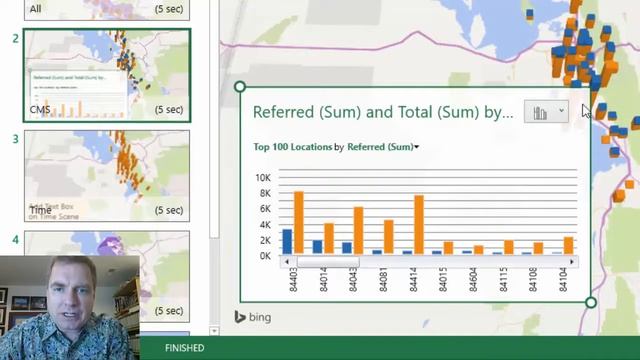Click the 84104 zip code label
The width and height of the screenshot is (640, 360).
click(563, 280)
